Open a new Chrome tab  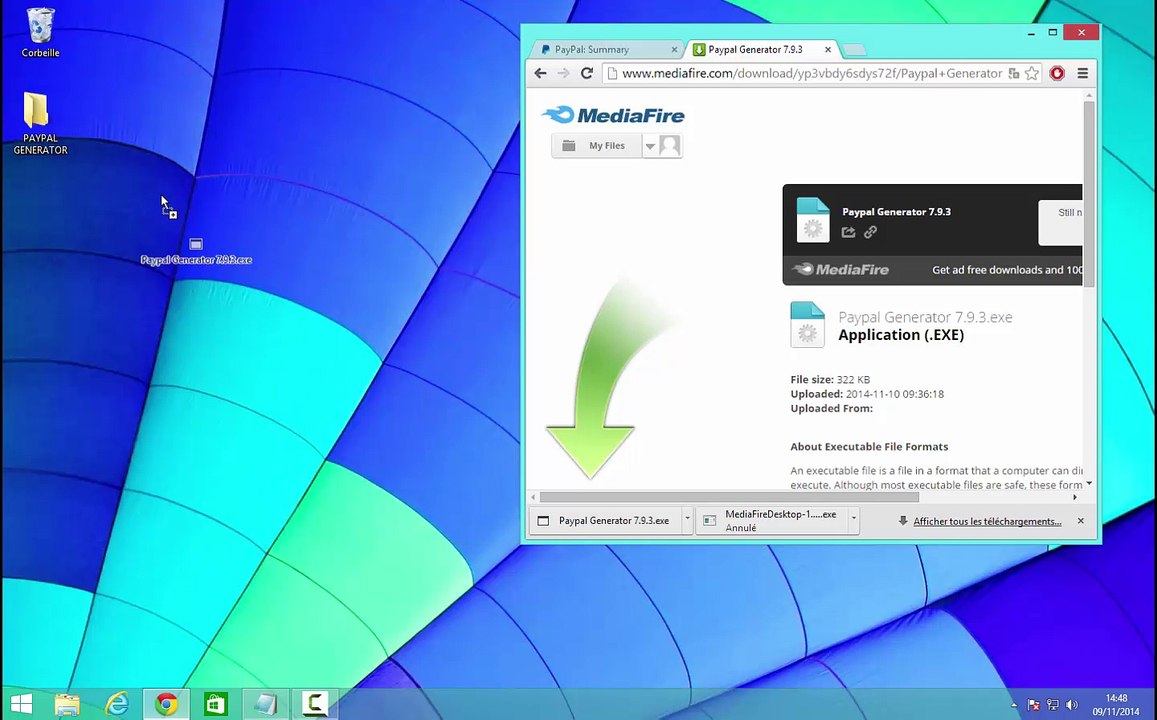(854, 49)
